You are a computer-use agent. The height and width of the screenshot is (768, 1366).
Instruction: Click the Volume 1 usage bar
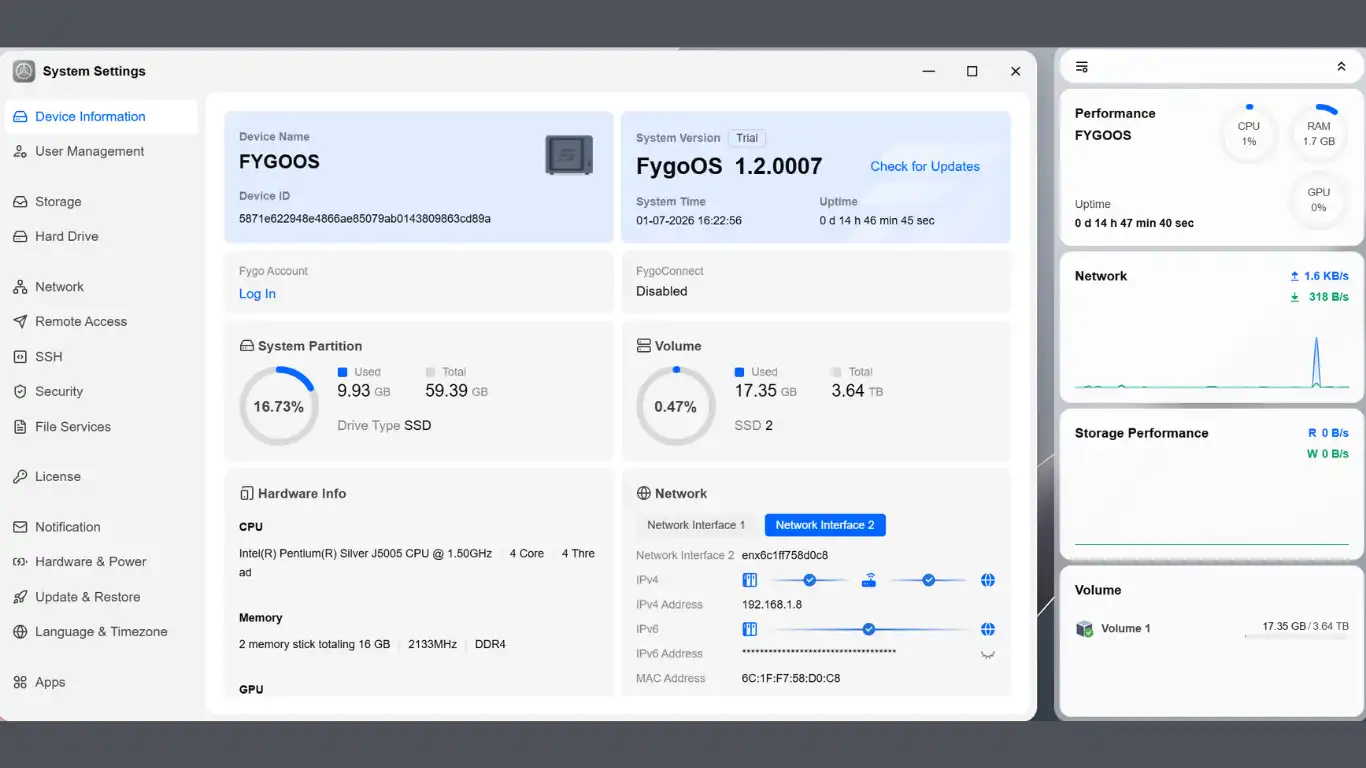tap(1296, 636)
